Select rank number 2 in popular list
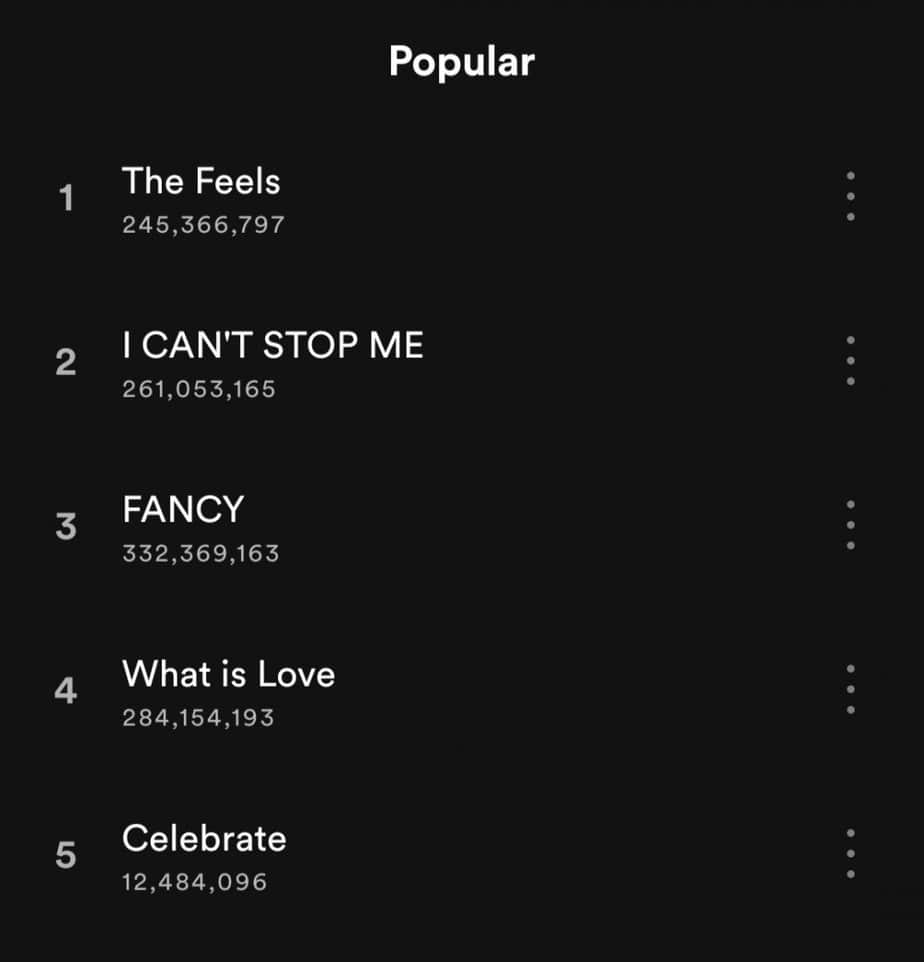This screenshot has height=962, width=924. click(66, 363)
